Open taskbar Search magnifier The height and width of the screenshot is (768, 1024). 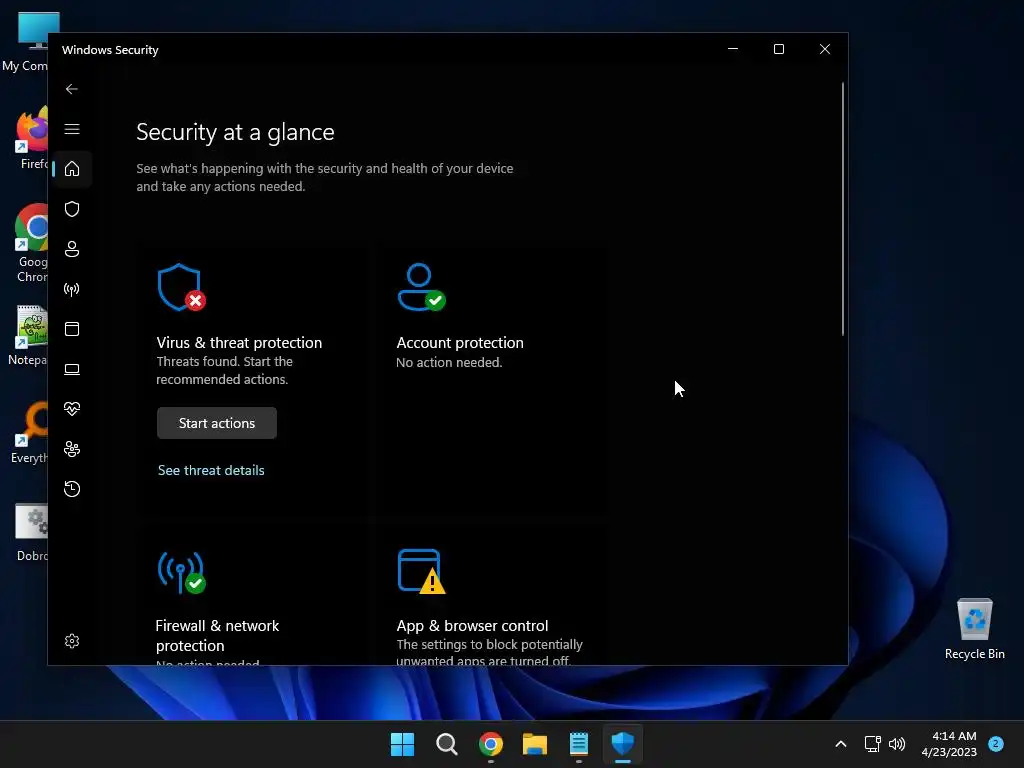click(447, 744)
